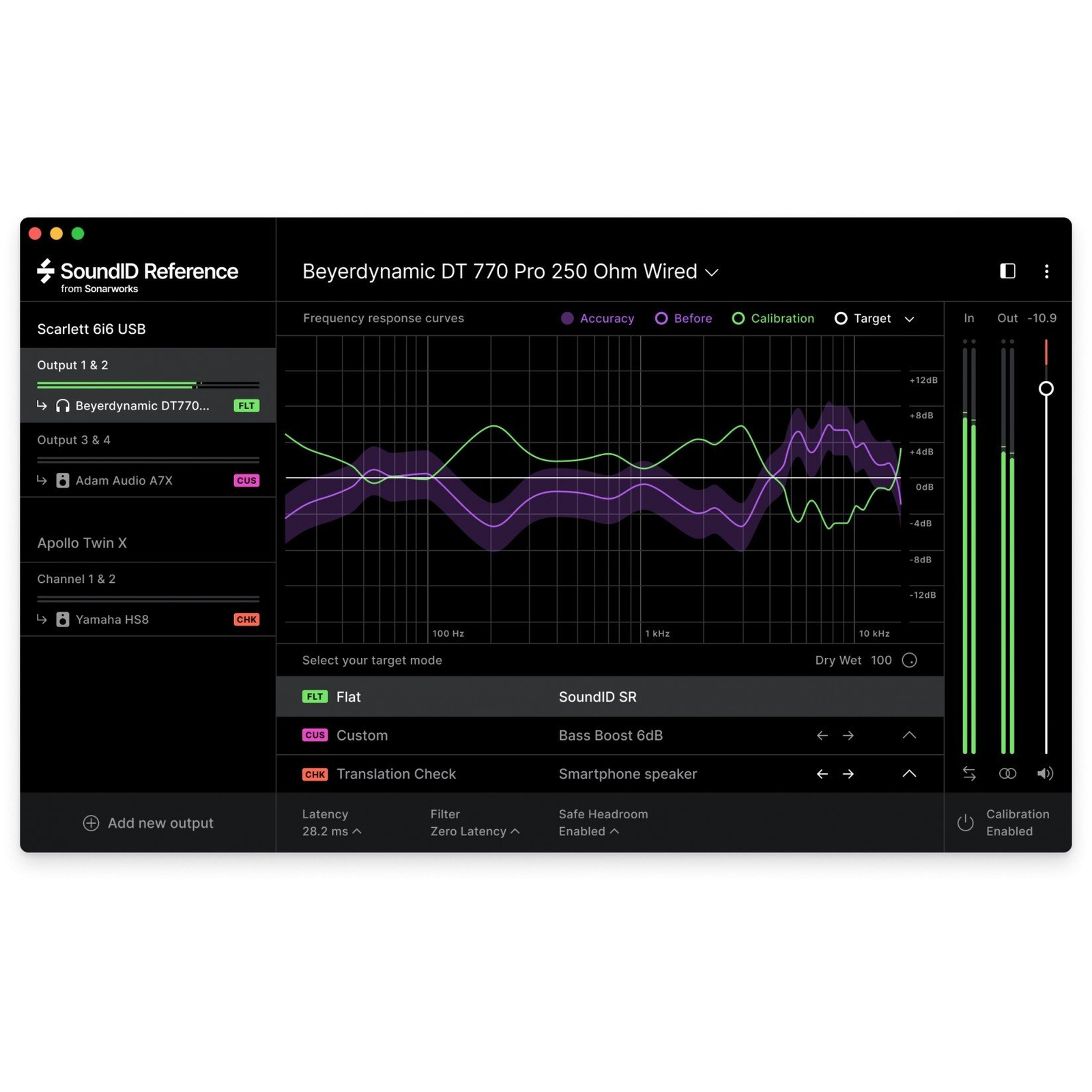Click the SoundID SR target label
This screenshot has height=1092, width=1092.
tap(598, 697)
